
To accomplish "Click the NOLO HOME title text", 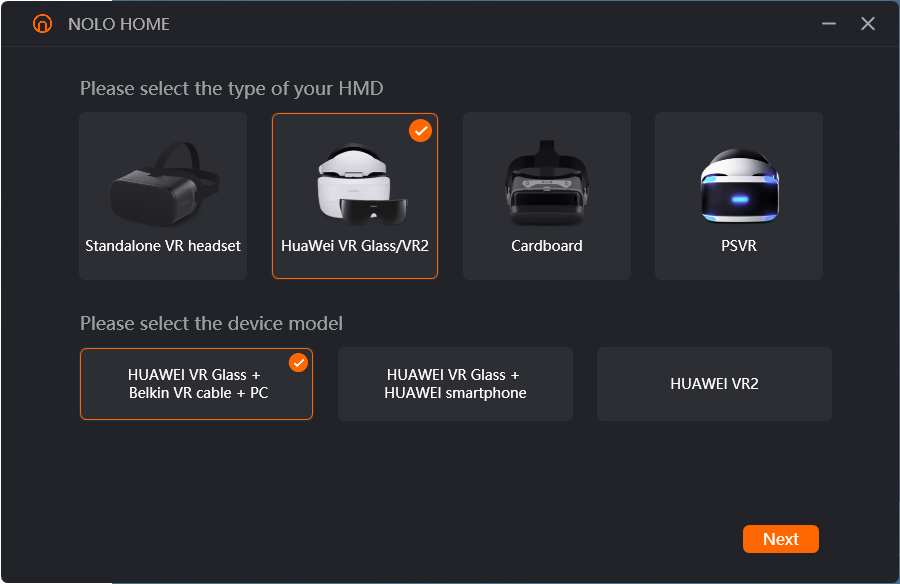I will coord(119,24).
